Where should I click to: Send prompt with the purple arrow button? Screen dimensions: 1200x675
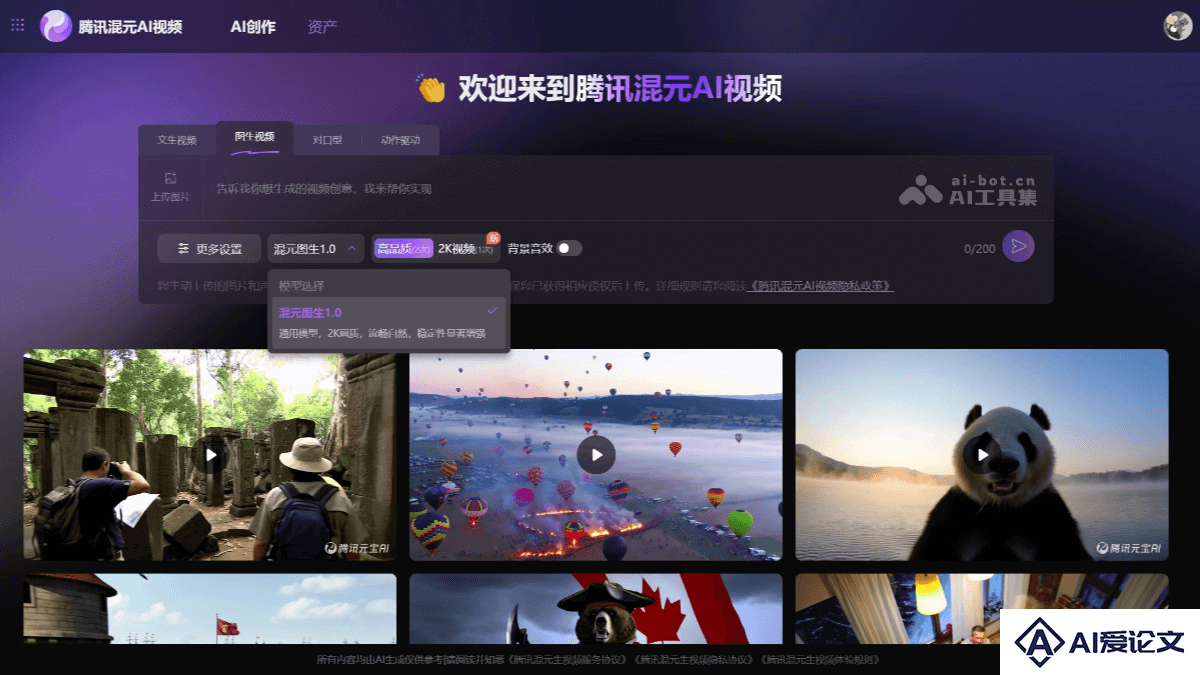pos(1018,247)
